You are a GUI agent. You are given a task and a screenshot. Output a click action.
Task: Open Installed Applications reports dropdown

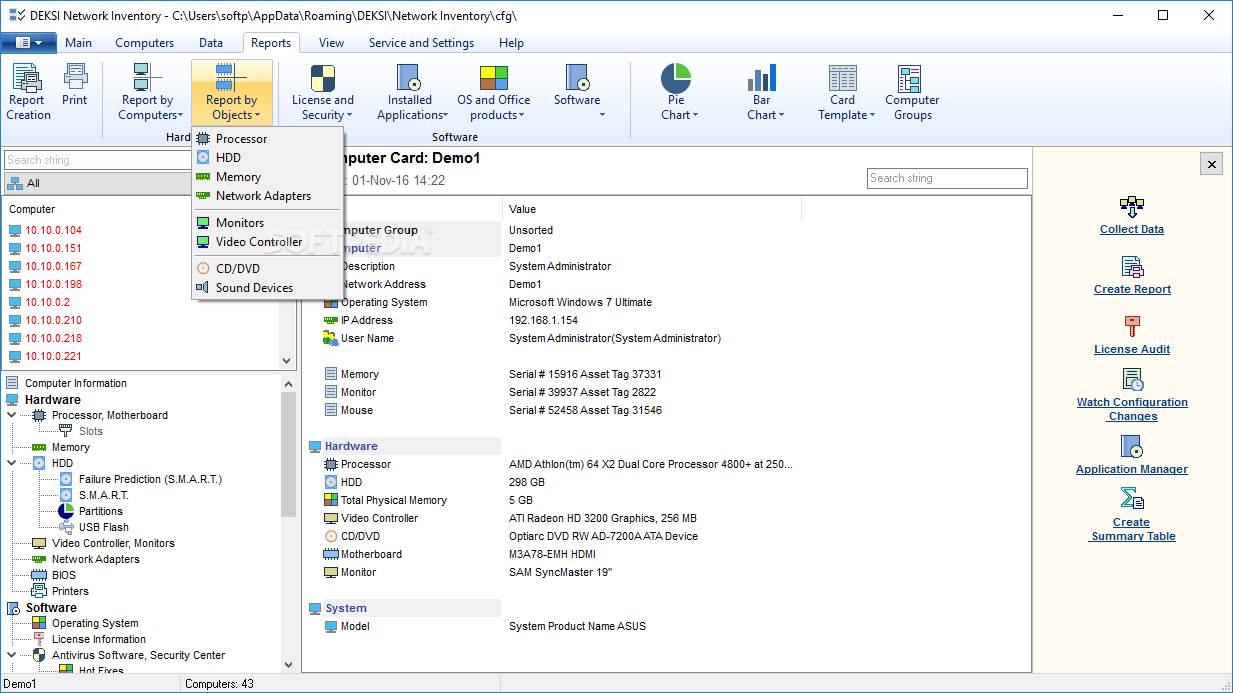point(410,92)
